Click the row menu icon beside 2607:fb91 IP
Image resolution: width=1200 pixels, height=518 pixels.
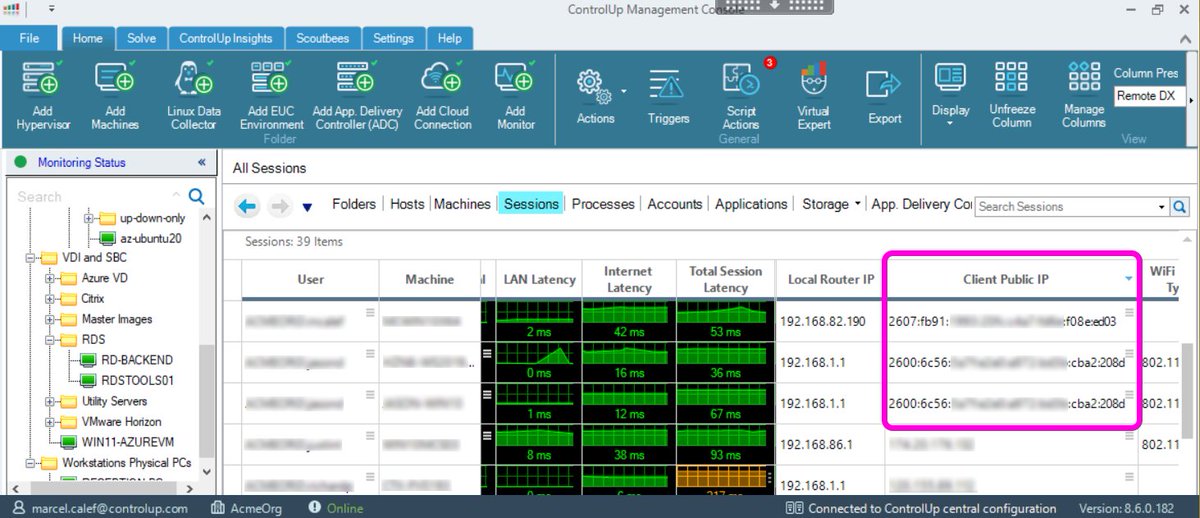1129,312
